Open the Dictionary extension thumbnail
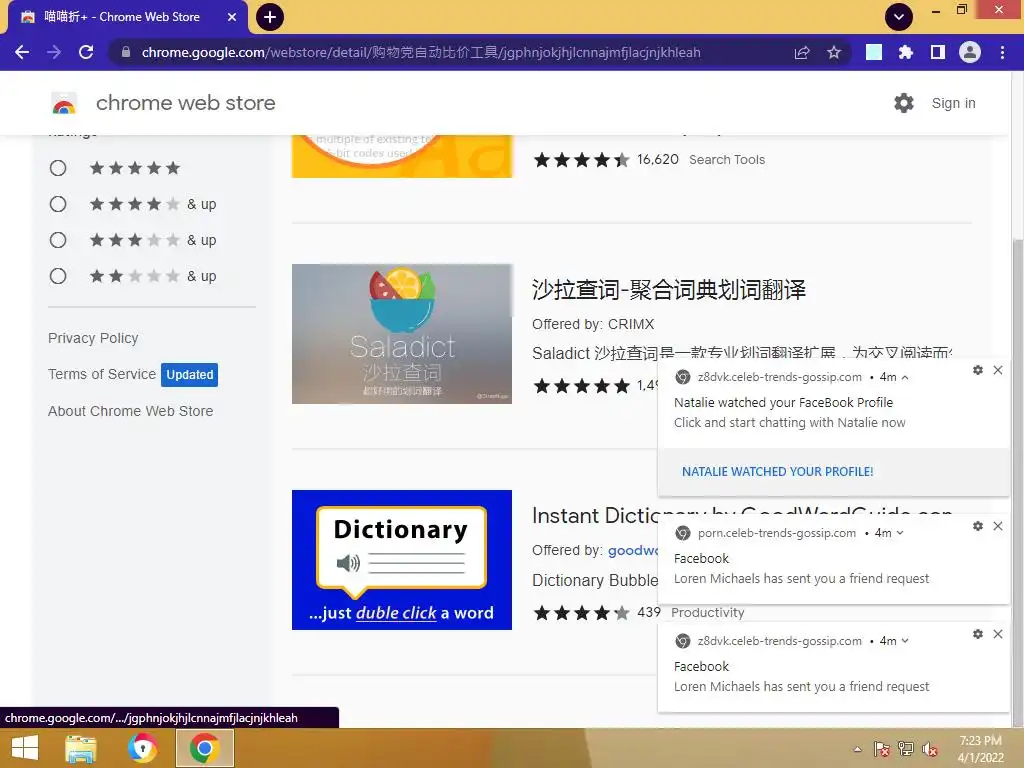The width and height of the screenshot is (1024, 768). pyautogui.click(x=402, y=560)
